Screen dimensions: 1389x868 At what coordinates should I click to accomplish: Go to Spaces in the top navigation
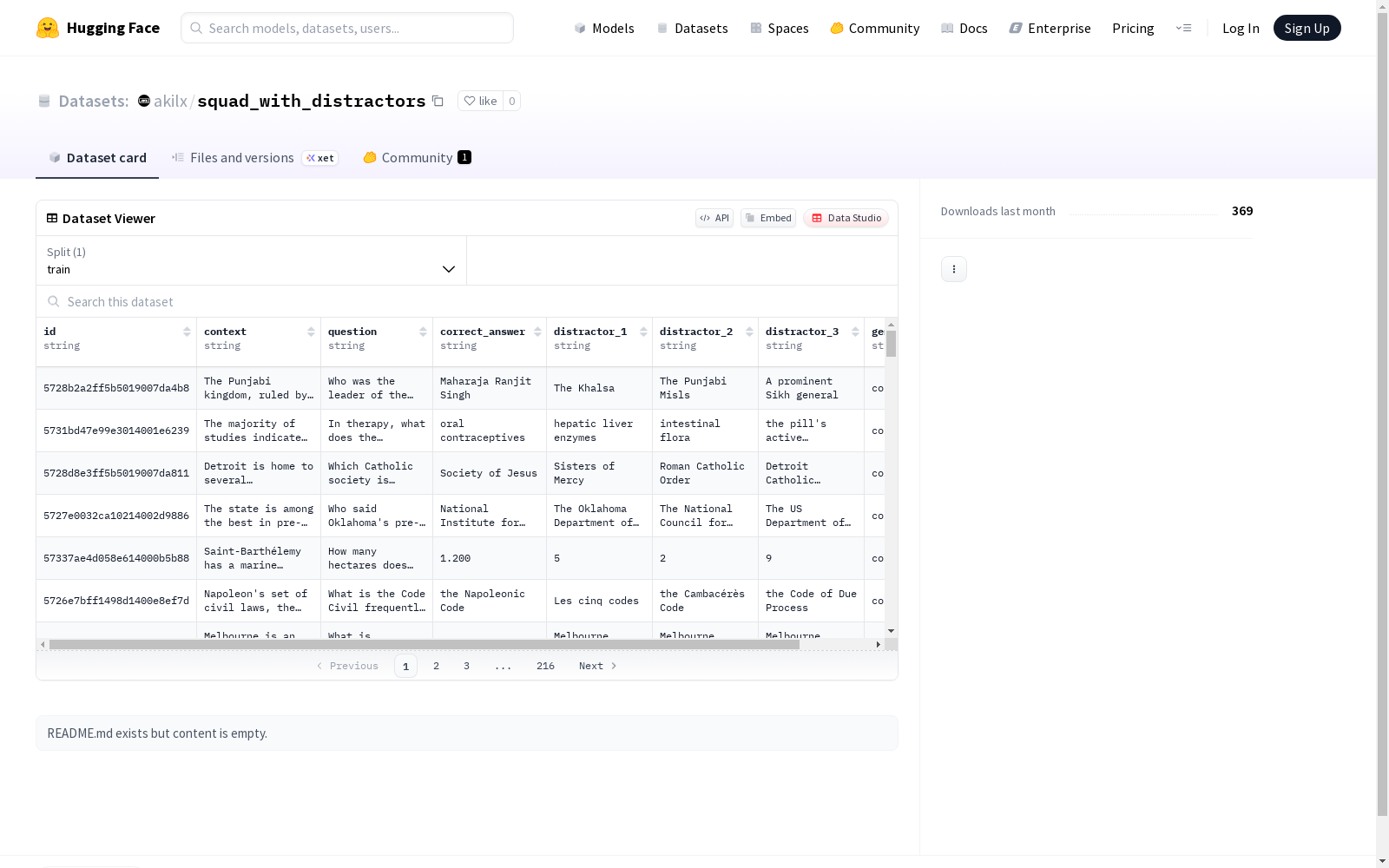(x=780, y=28)
